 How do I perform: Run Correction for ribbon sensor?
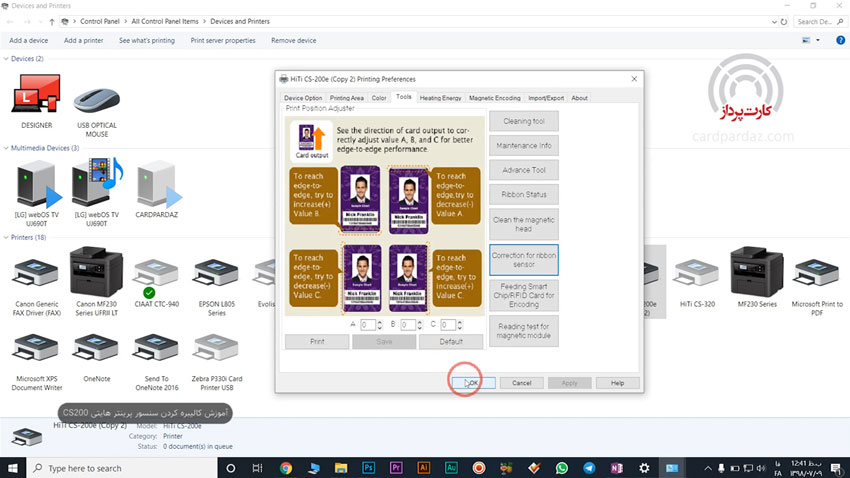point(524,260)
